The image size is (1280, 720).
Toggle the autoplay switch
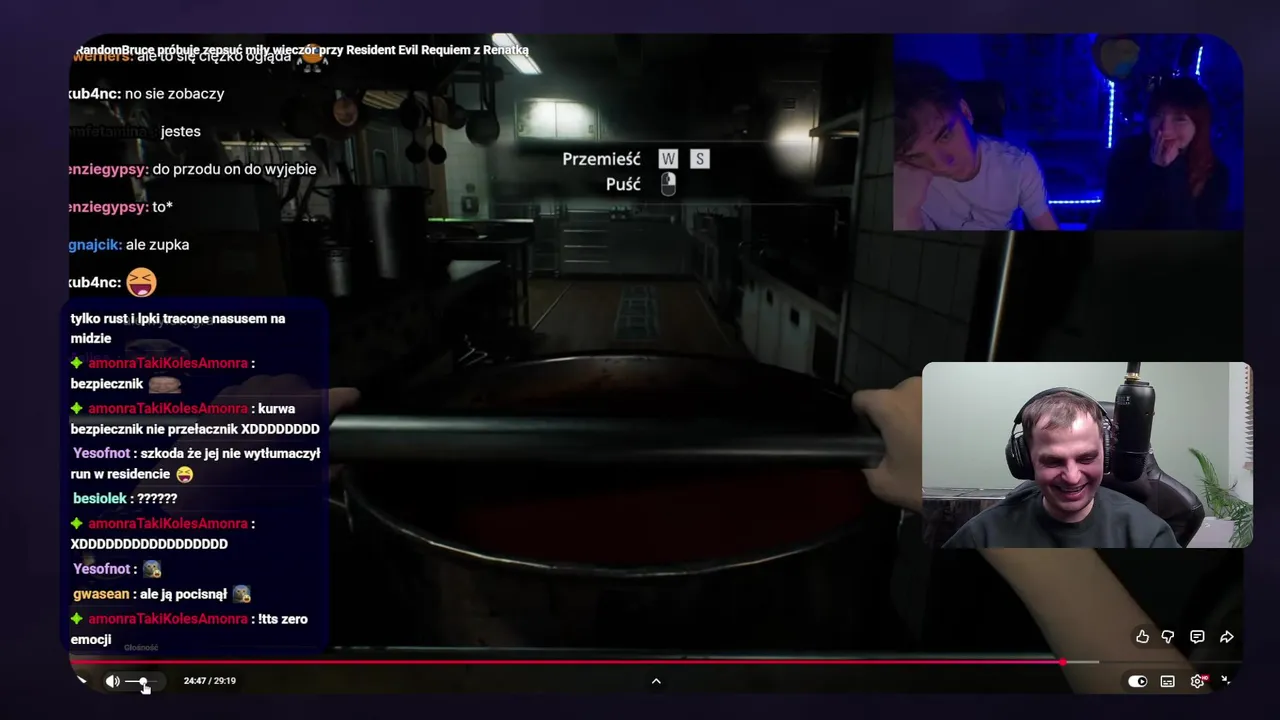click(x=1138, y=681)
